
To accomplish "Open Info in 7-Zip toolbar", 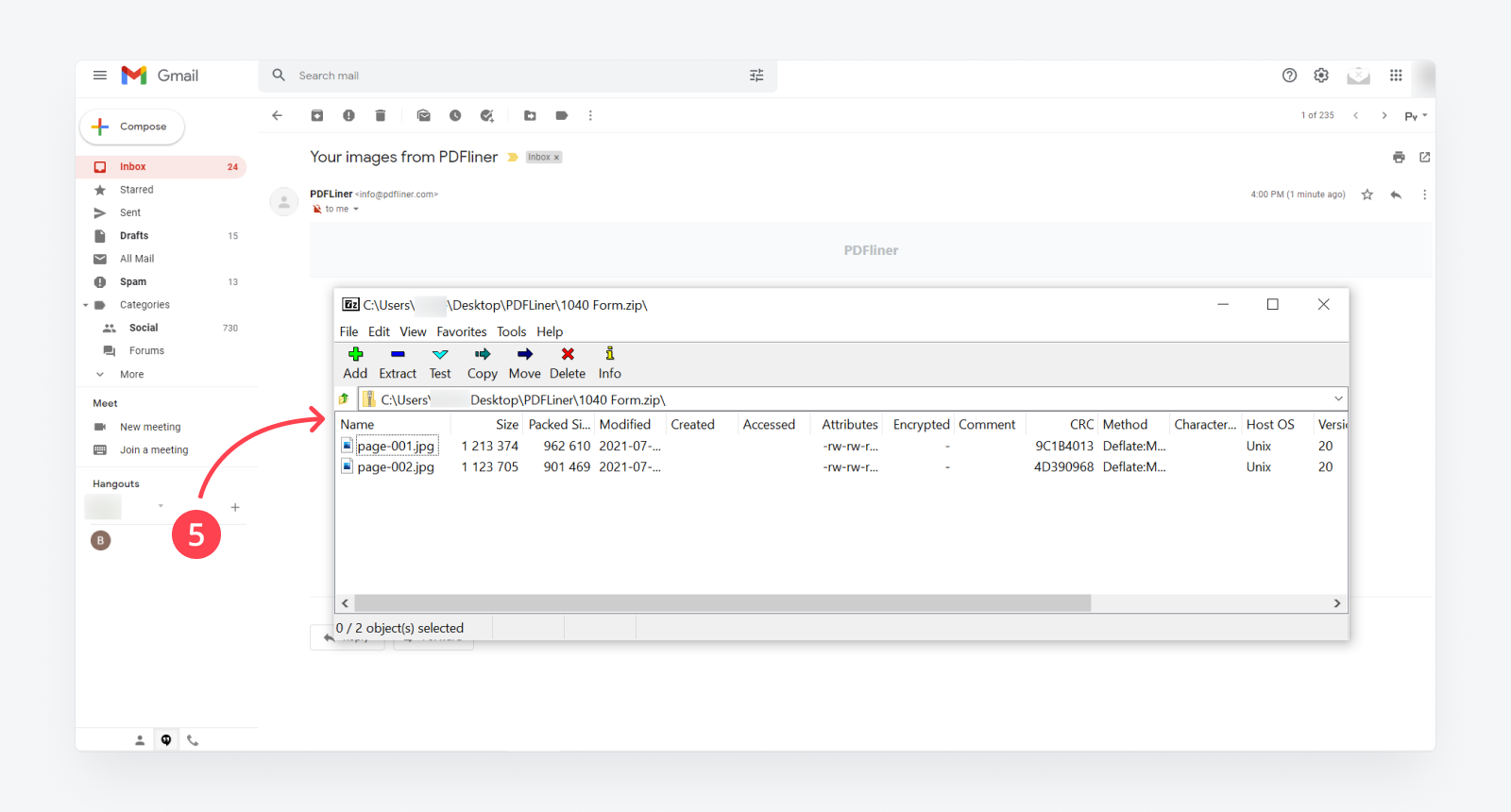I will pos(610,363).
